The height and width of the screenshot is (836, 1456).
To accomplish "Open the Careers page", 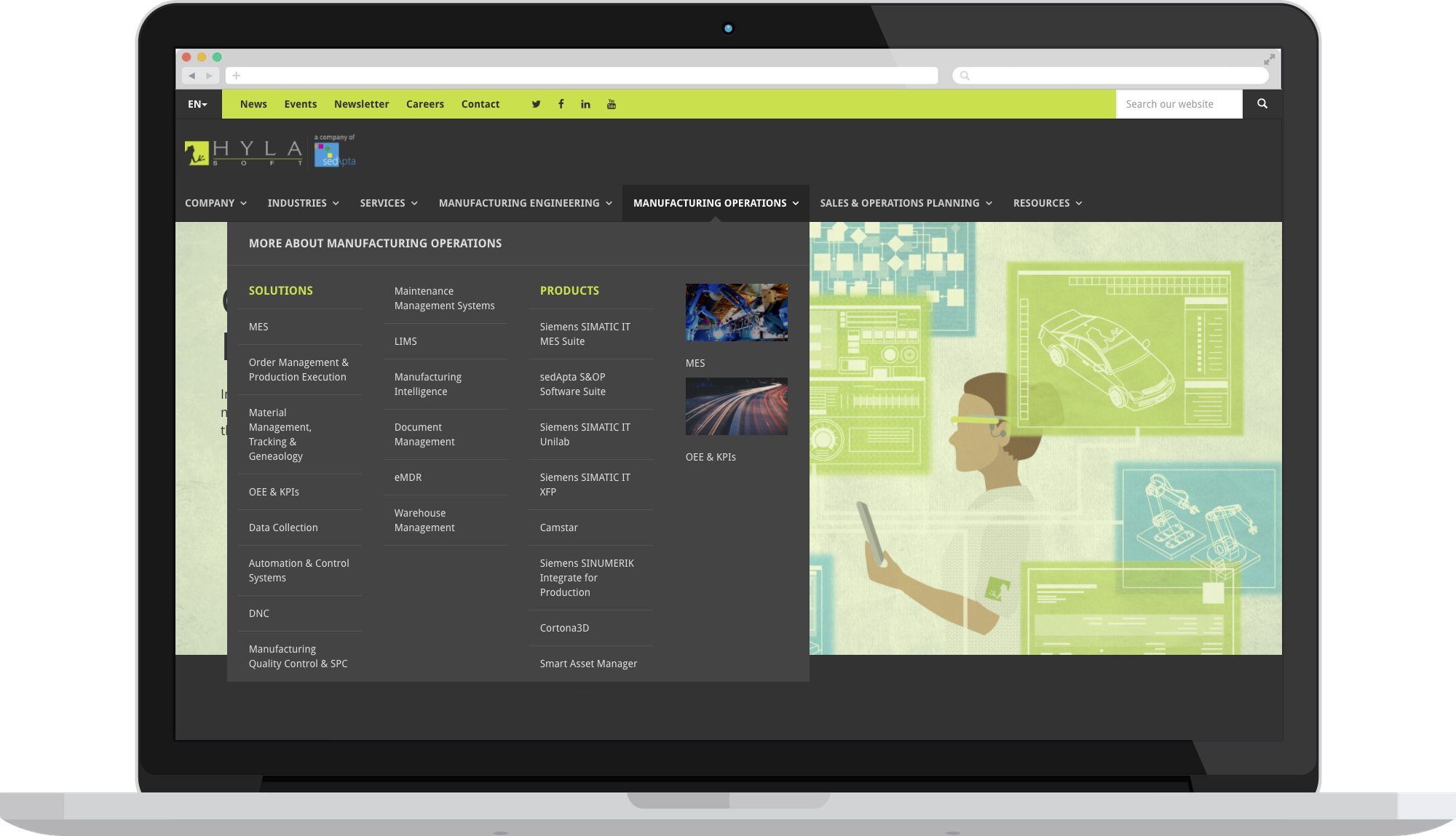I will pyautogui.click(x=425, y=104).
